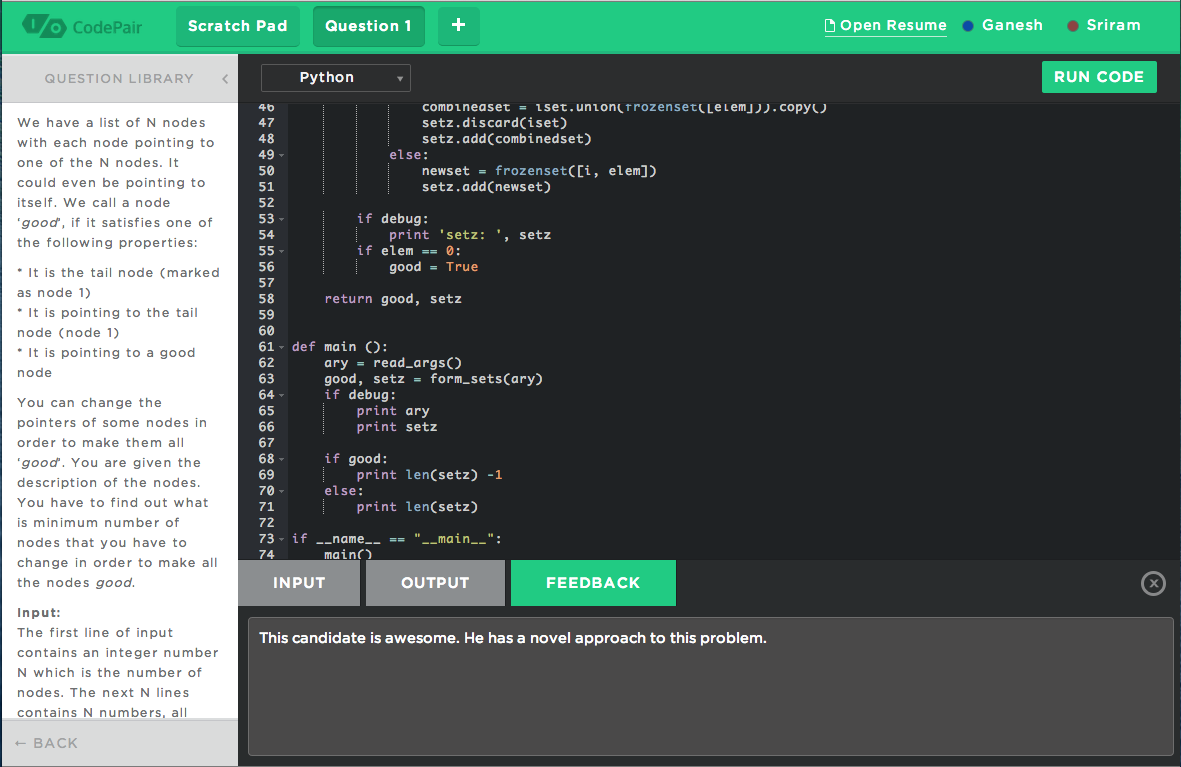
Task: Go back using the BACK arrow
Action: tap(46, 743)
